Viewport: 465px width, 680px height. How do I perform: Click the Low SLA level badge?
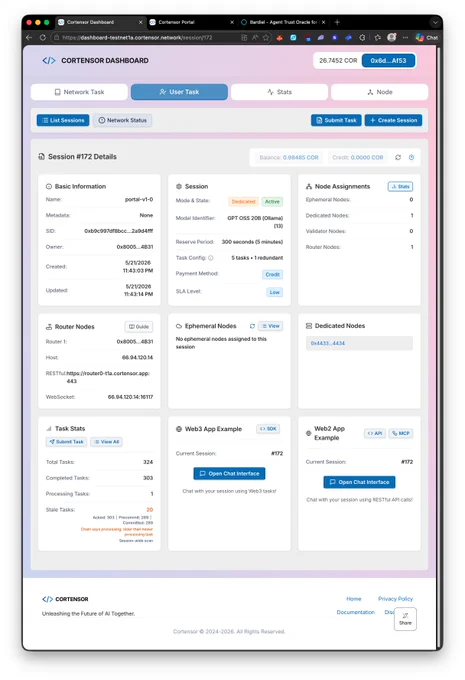[275, 292]
